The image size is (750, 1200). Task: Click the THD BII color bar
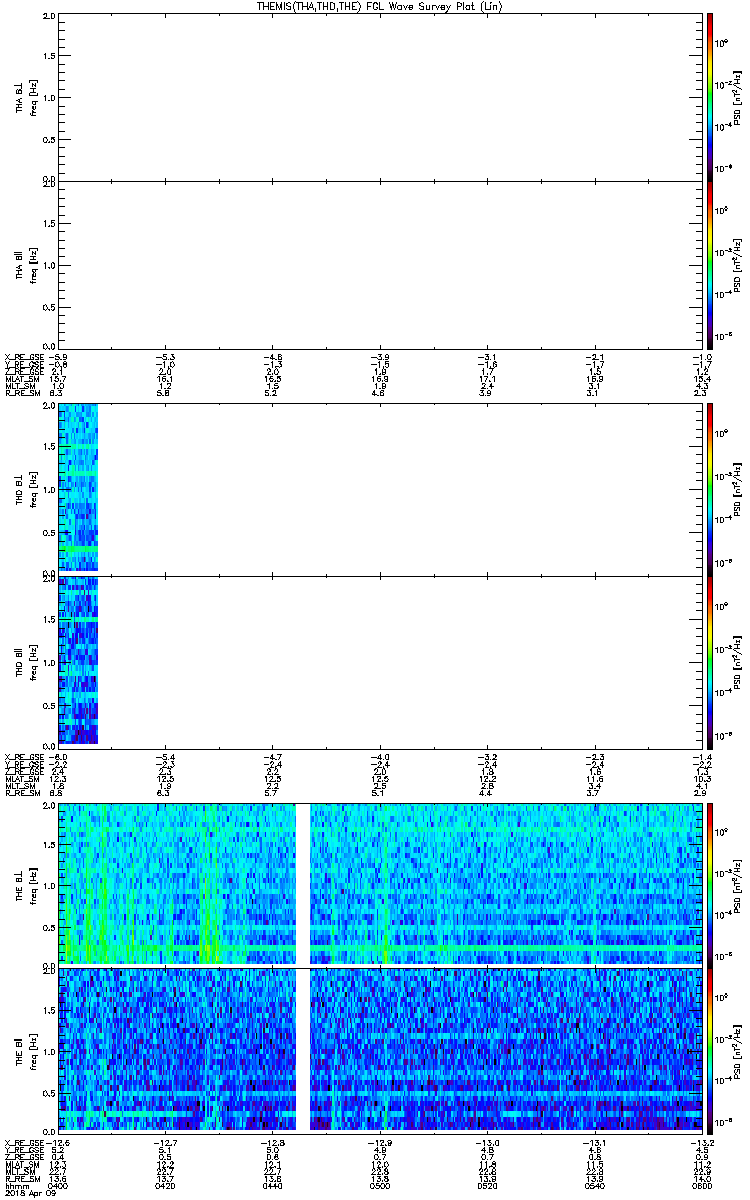click(710, 661)
